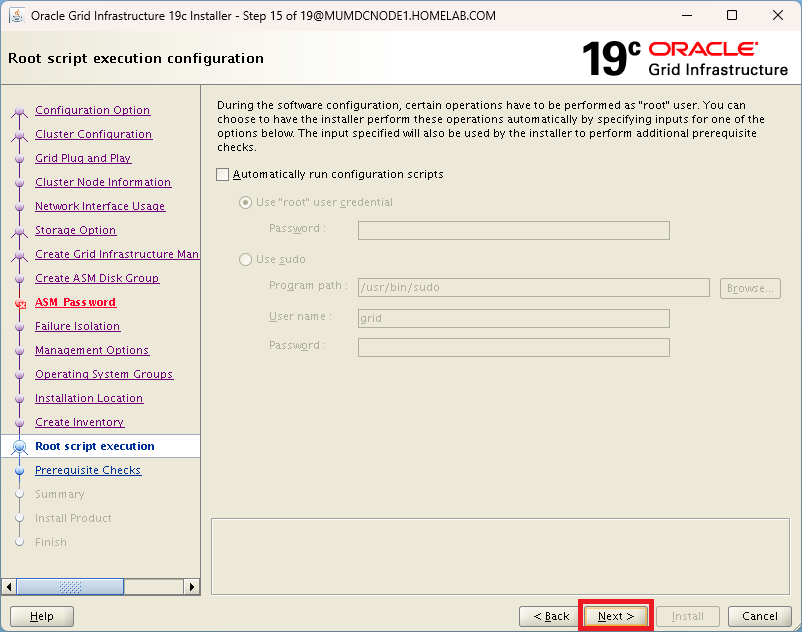Select Use "root" user credential radio button

246,203
